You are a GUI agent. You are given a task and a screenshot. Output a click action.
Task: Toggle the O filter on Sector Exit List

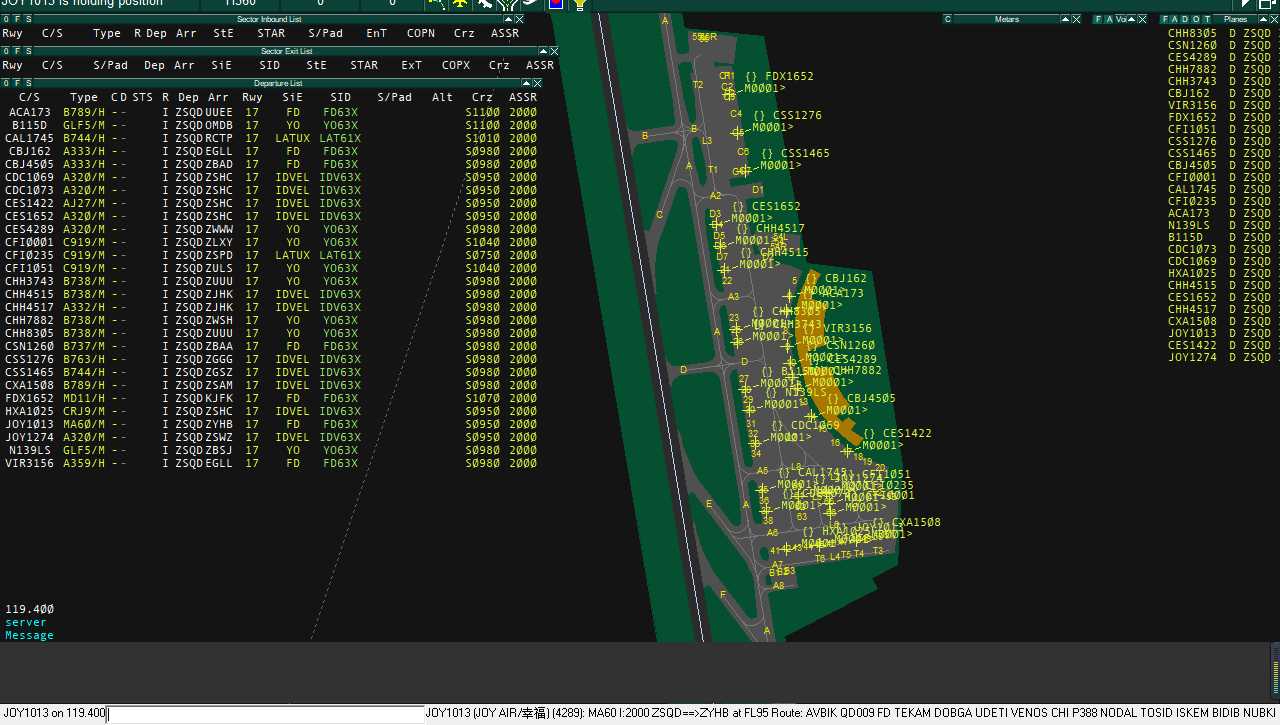tap(6, 51)
